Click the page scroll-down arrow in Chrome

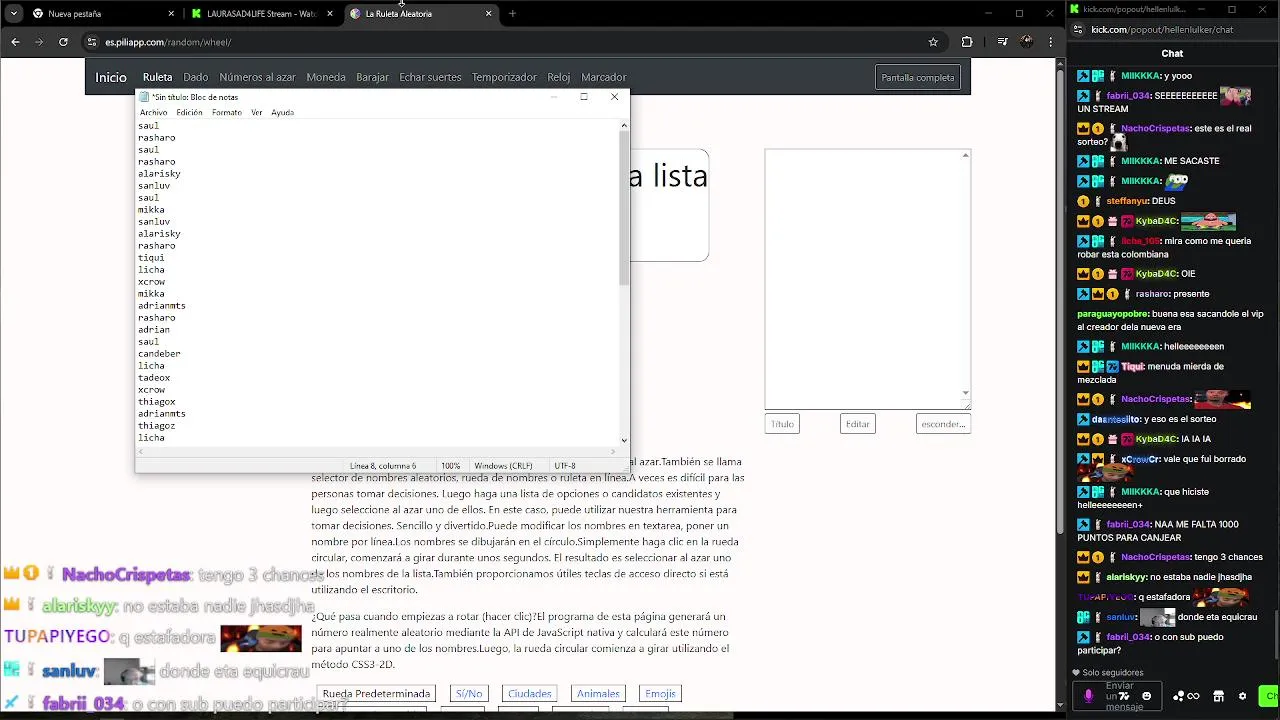coord(1061,706)
